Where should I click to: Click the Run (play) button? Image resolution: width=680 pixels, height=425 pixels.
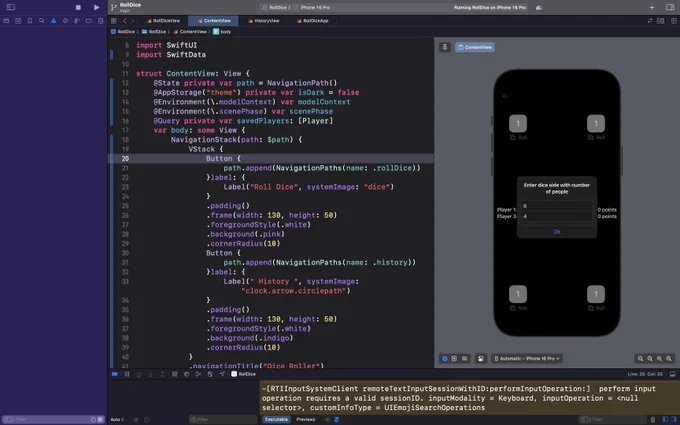[x=96, y=7]
